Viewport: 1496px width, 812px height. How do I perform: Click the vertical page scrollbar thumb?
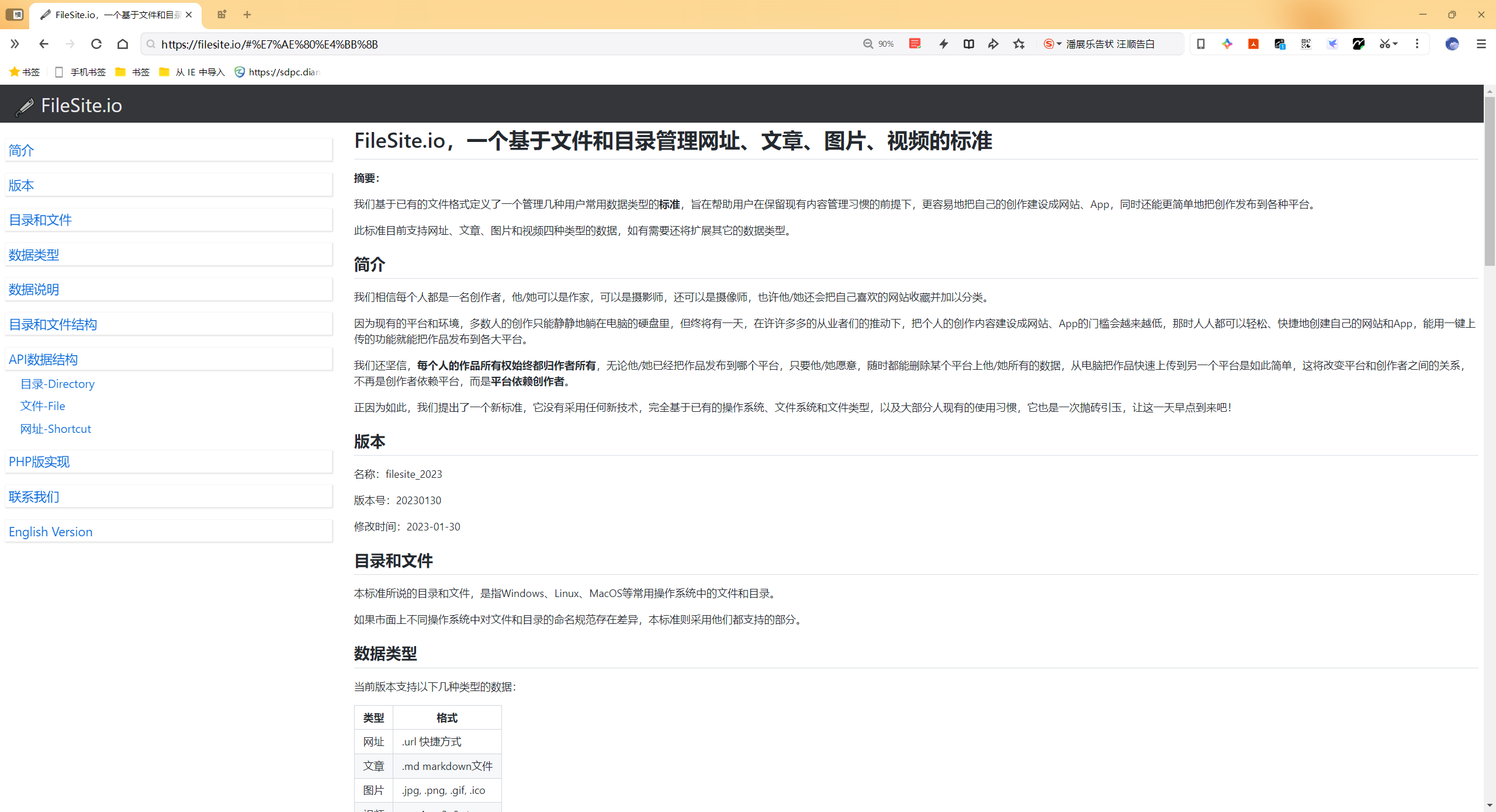click(1490, 181)
